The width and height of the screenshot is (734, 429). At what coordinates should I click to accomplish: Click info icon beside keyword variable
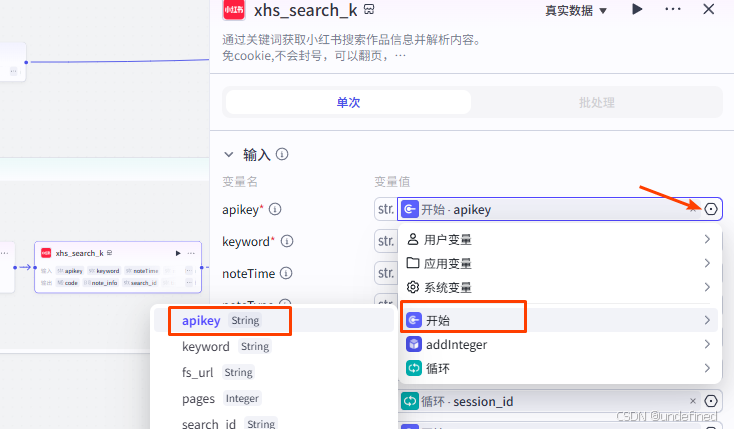[286, 241]
